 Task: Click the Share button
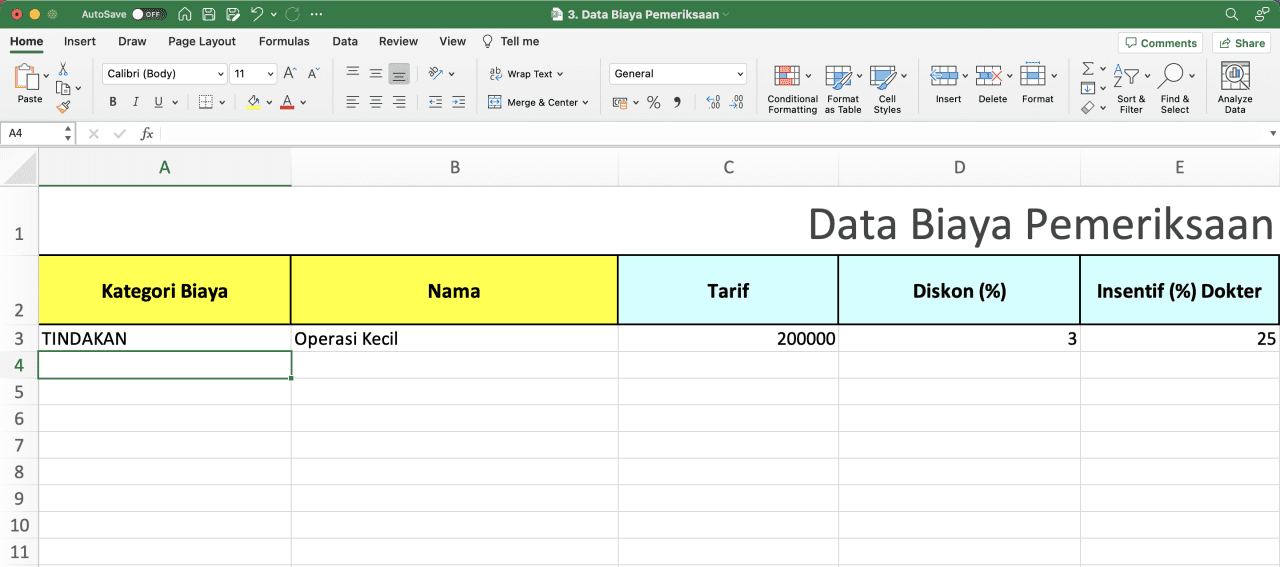coord(1241,43)
